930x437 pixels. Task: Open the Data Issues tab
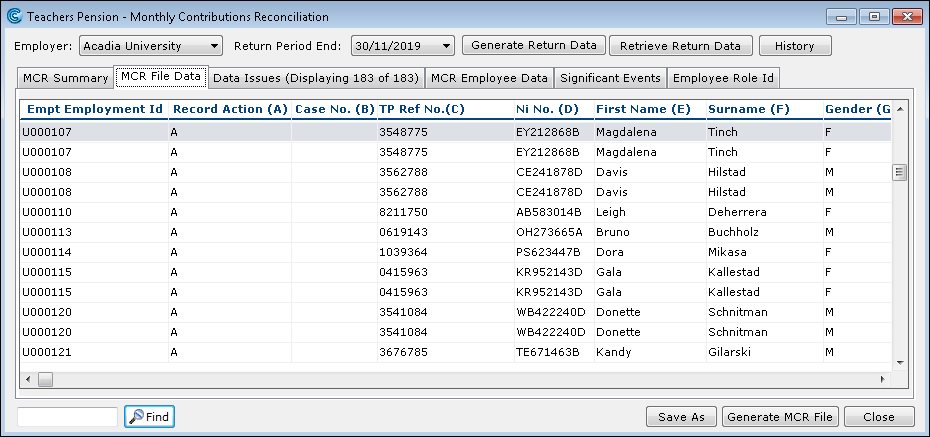tap(316, 78)
